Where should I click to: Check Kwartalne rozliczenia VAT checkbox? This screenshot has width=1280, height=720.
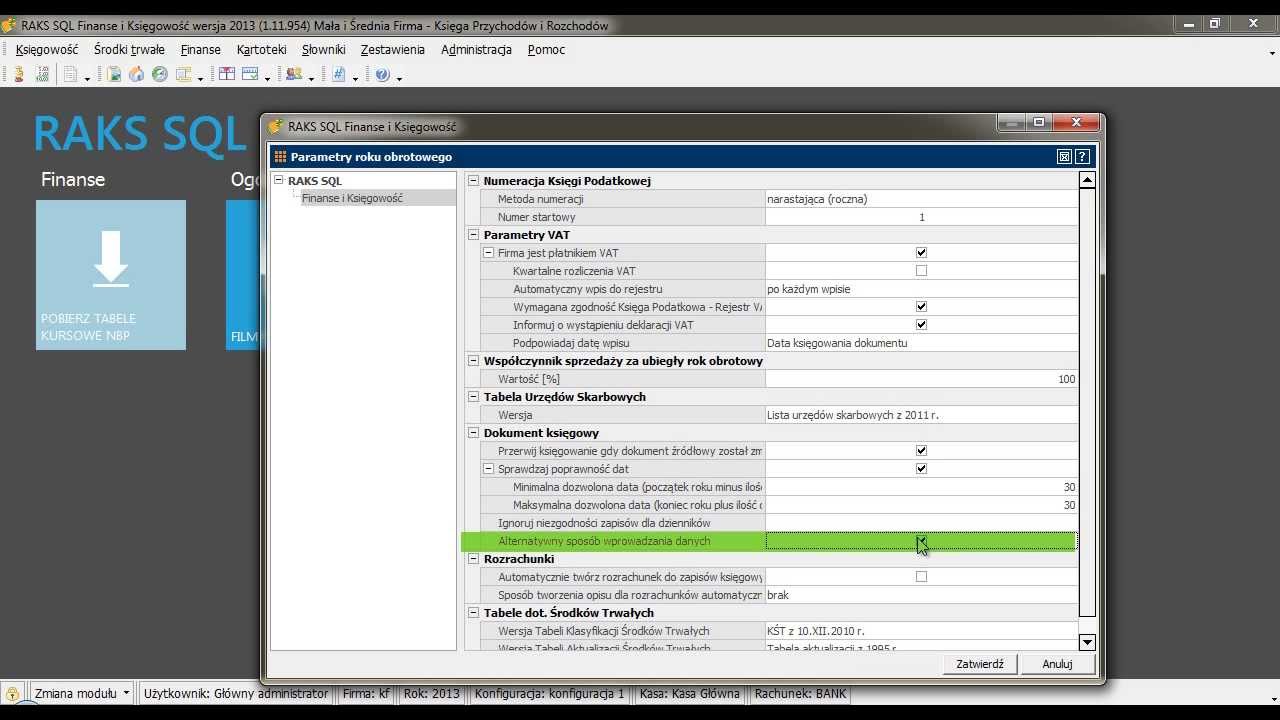921,271
